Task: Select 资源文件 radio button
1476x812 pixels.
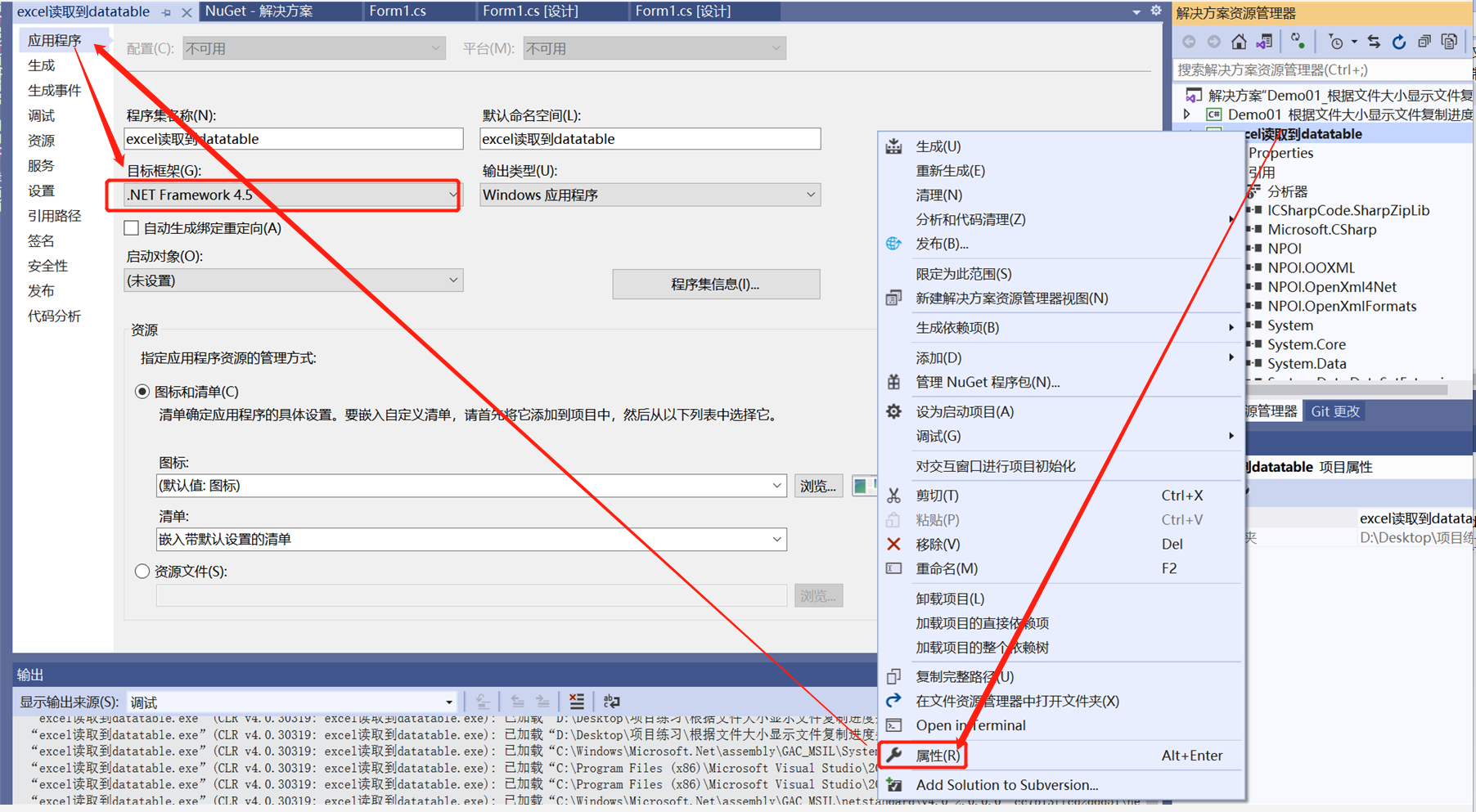Action: [x=142, y=572]
